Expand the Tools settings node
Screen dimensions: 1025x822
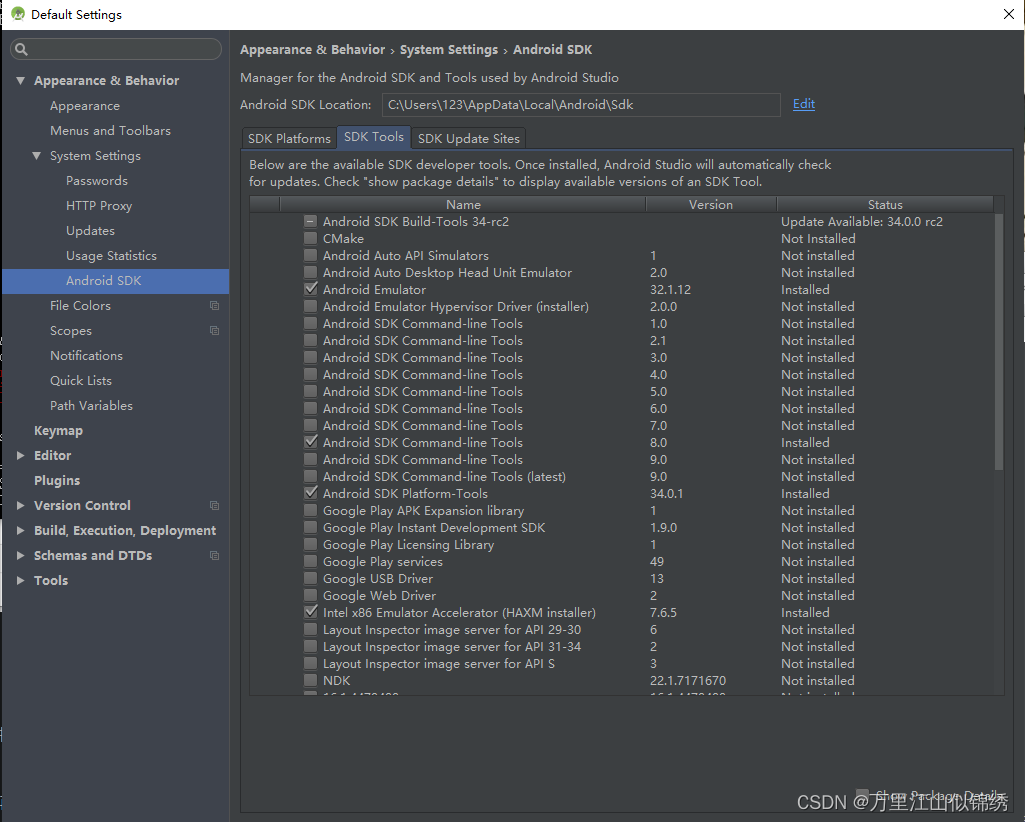(x=20, y=580)
